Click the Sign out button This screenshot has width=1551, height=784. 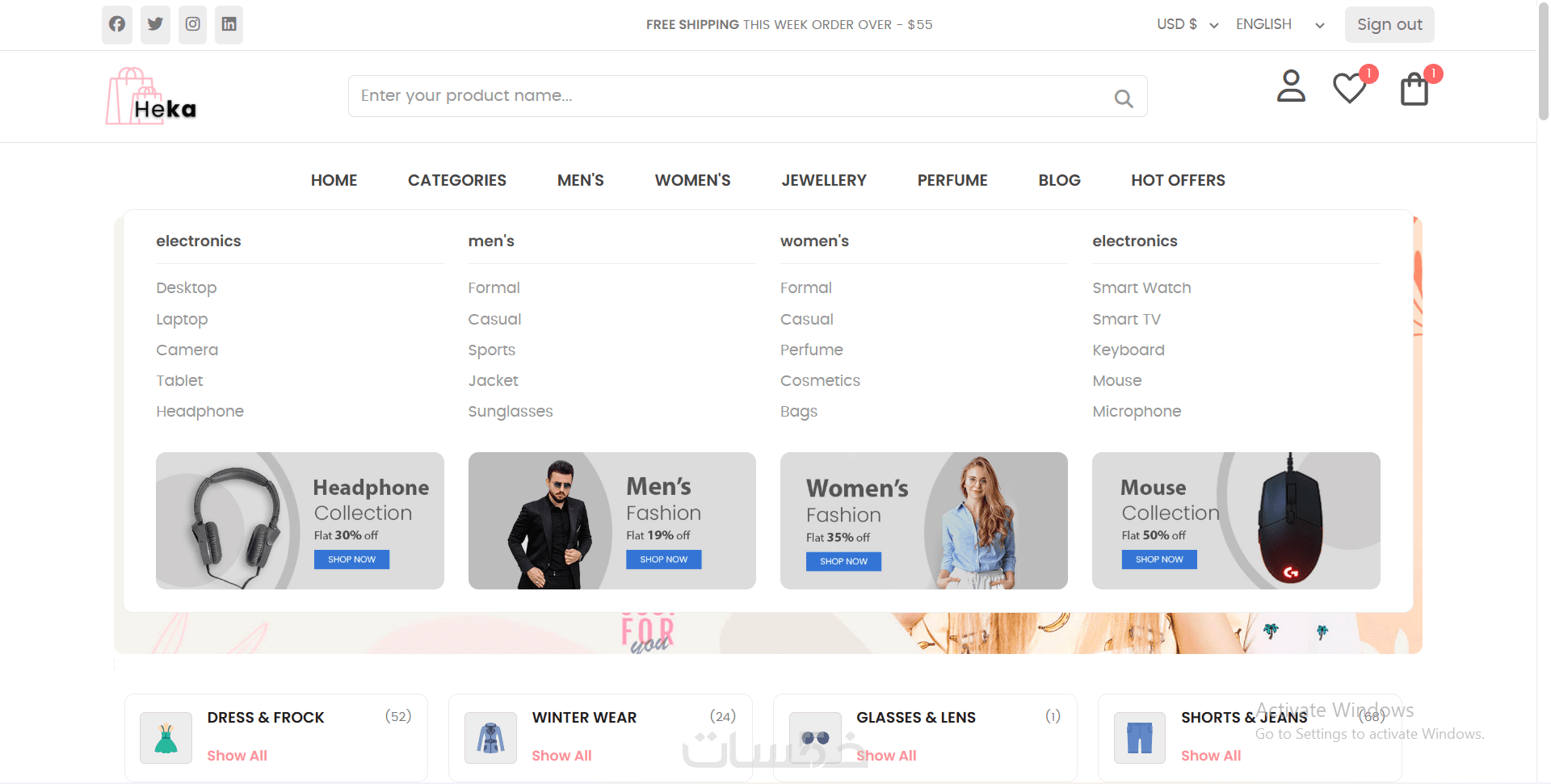(1389, 24)
